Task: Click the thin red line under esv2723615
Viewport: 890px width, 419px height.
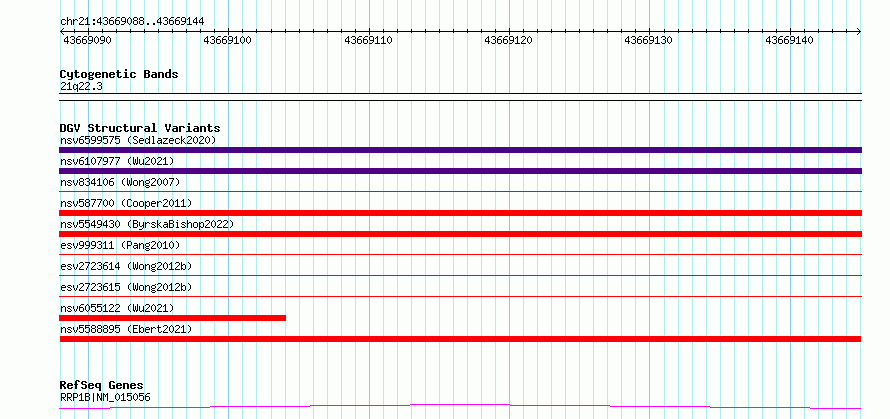Action: click(460, 297)
